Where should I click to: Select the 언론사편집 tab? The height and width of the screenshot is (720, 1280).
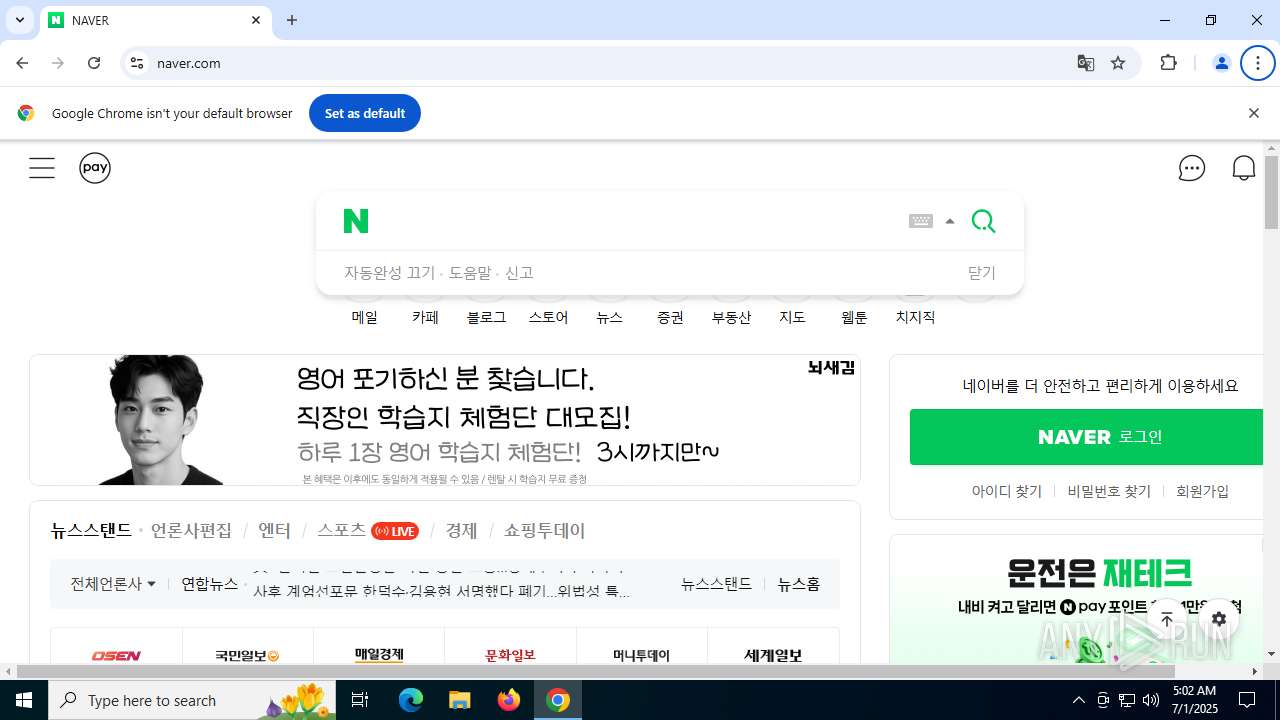tap(191, 530)
